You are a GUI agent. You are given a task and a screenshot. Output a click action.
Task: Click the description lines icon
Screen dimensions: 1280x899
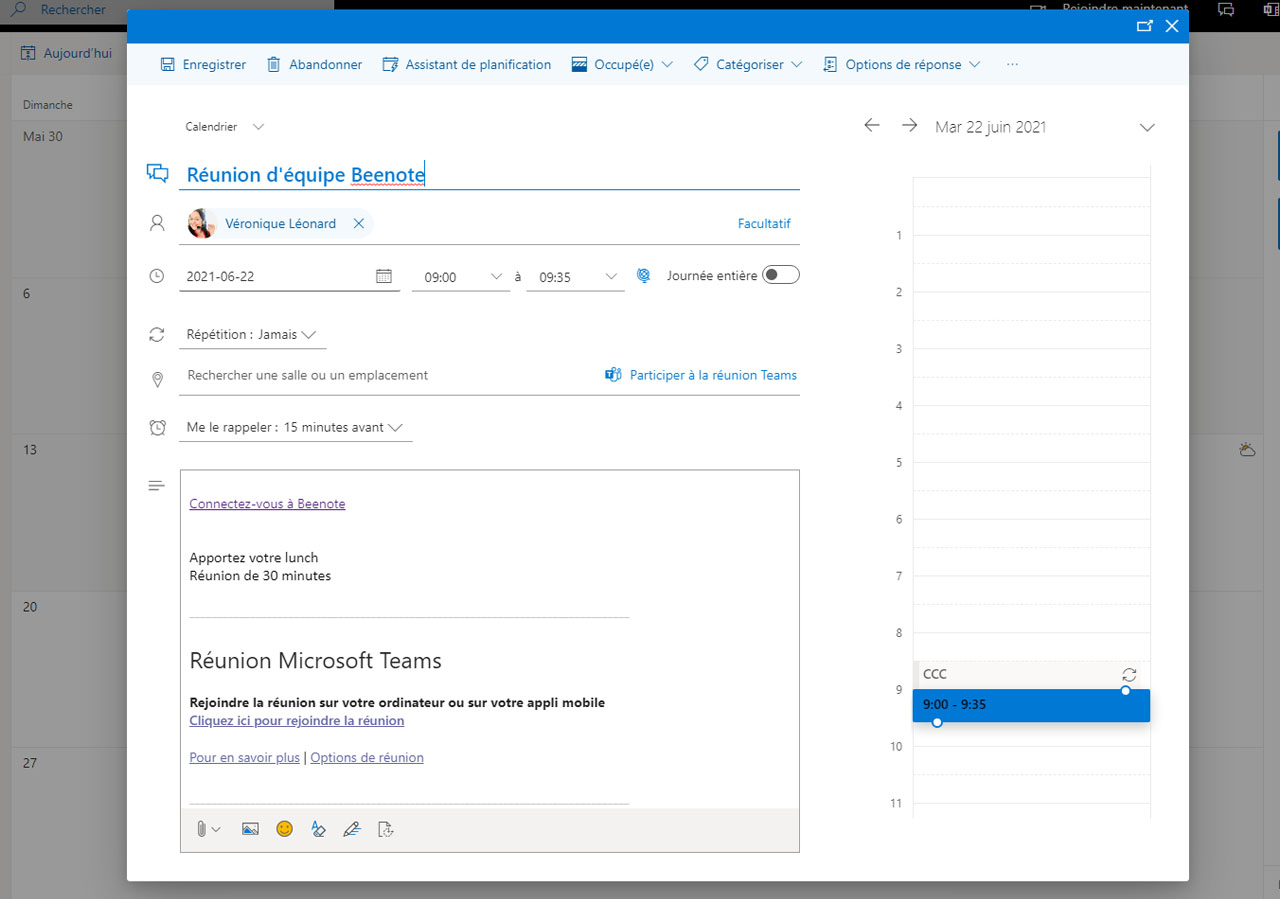156,486
